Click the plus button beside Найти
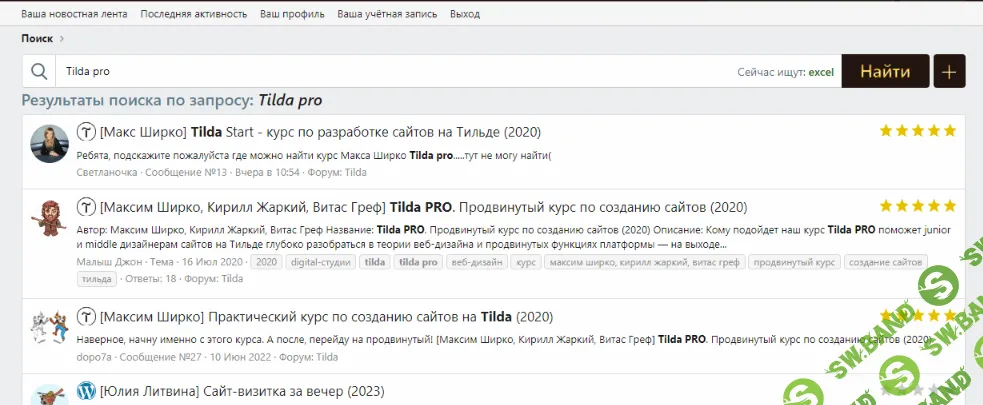This screenshot has width=983, height=405. (949, 72)
